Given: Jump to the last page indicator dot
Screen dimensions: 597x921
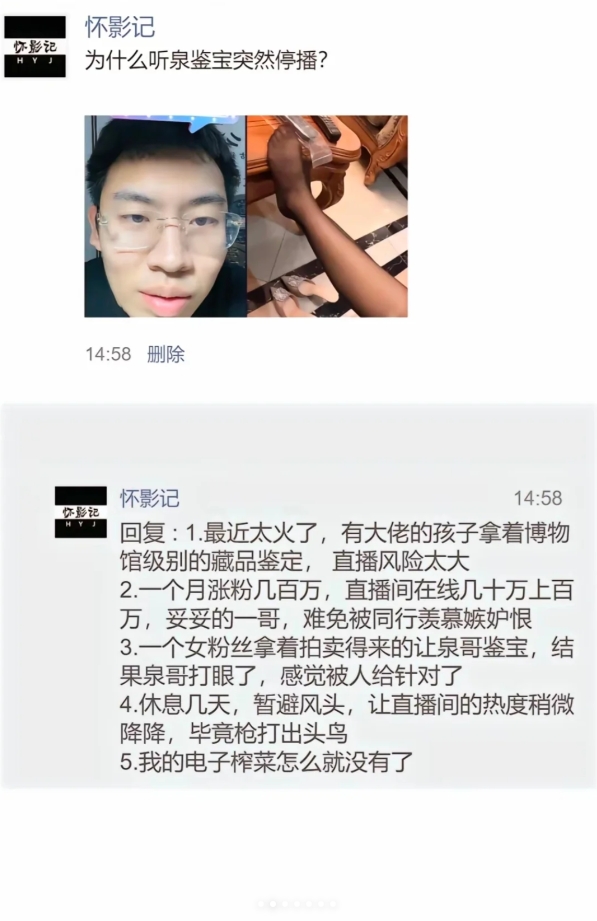Looking at the screenshot, I should 333,904.
